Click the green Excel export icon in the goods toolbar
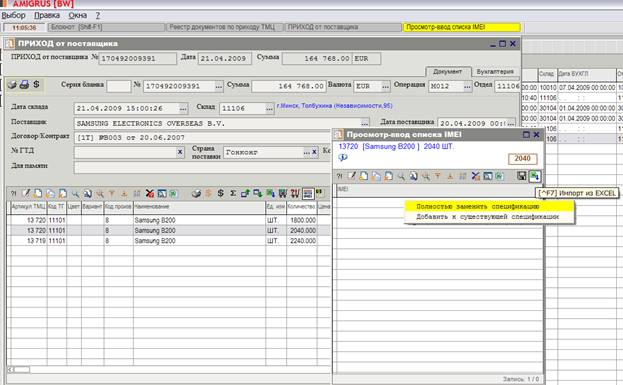The height and width of the screenshot is (385, 623). [173, 193]
